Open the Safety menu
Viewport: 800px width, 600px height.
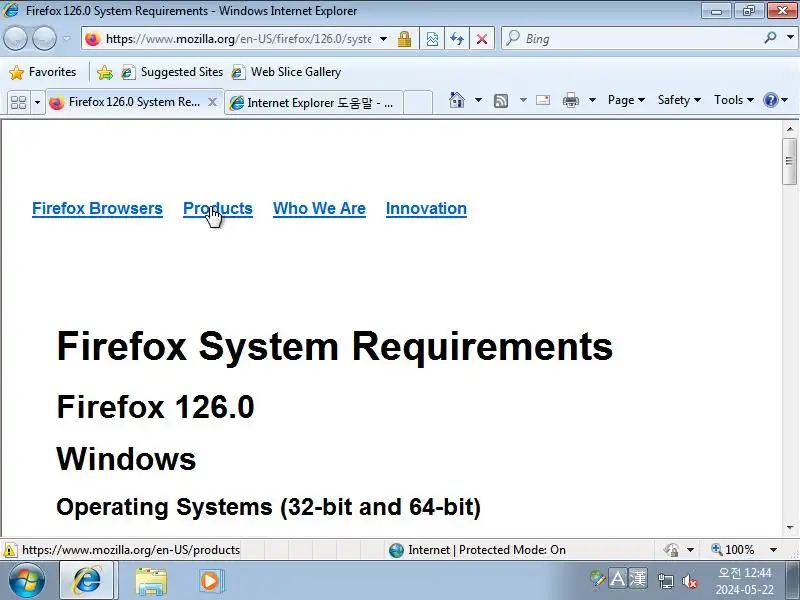(x=679, y=100)
